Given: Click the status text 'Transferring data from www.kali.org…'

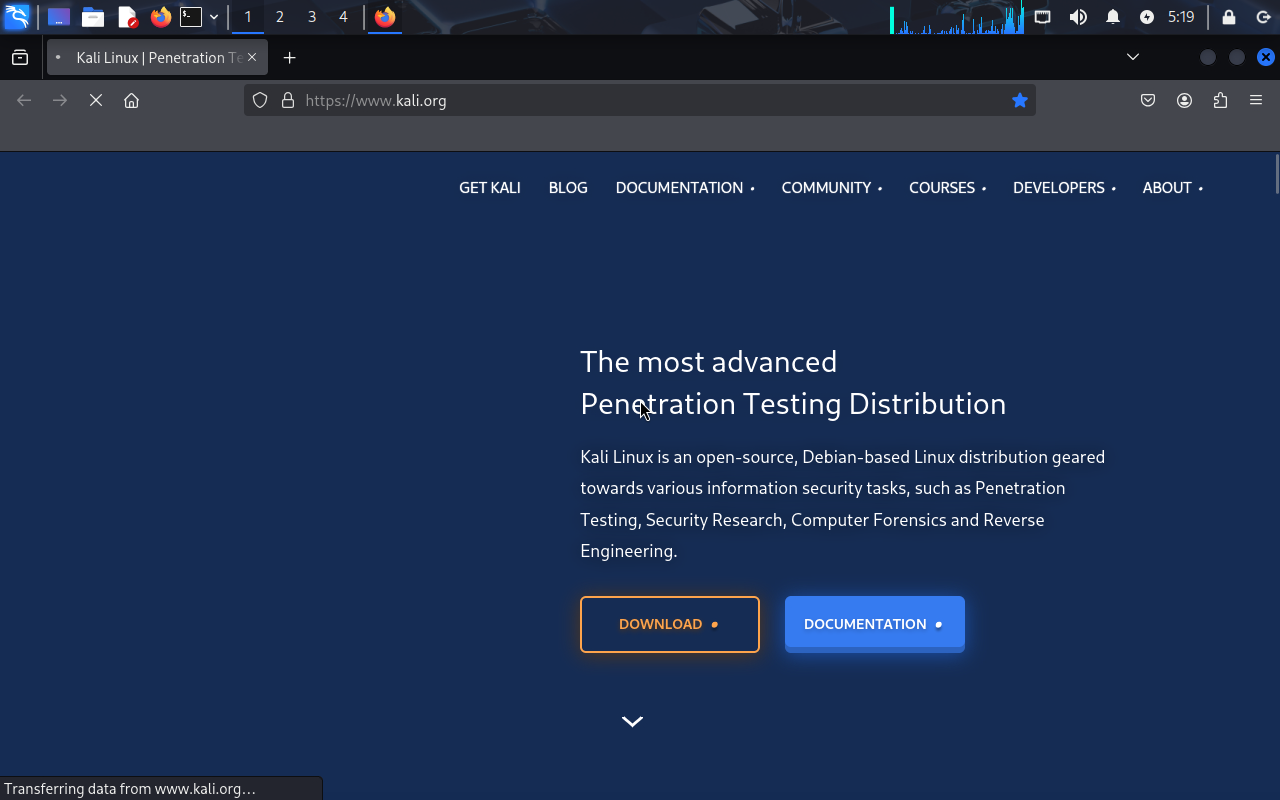Looking at the screenshot, I should (130, 789).
